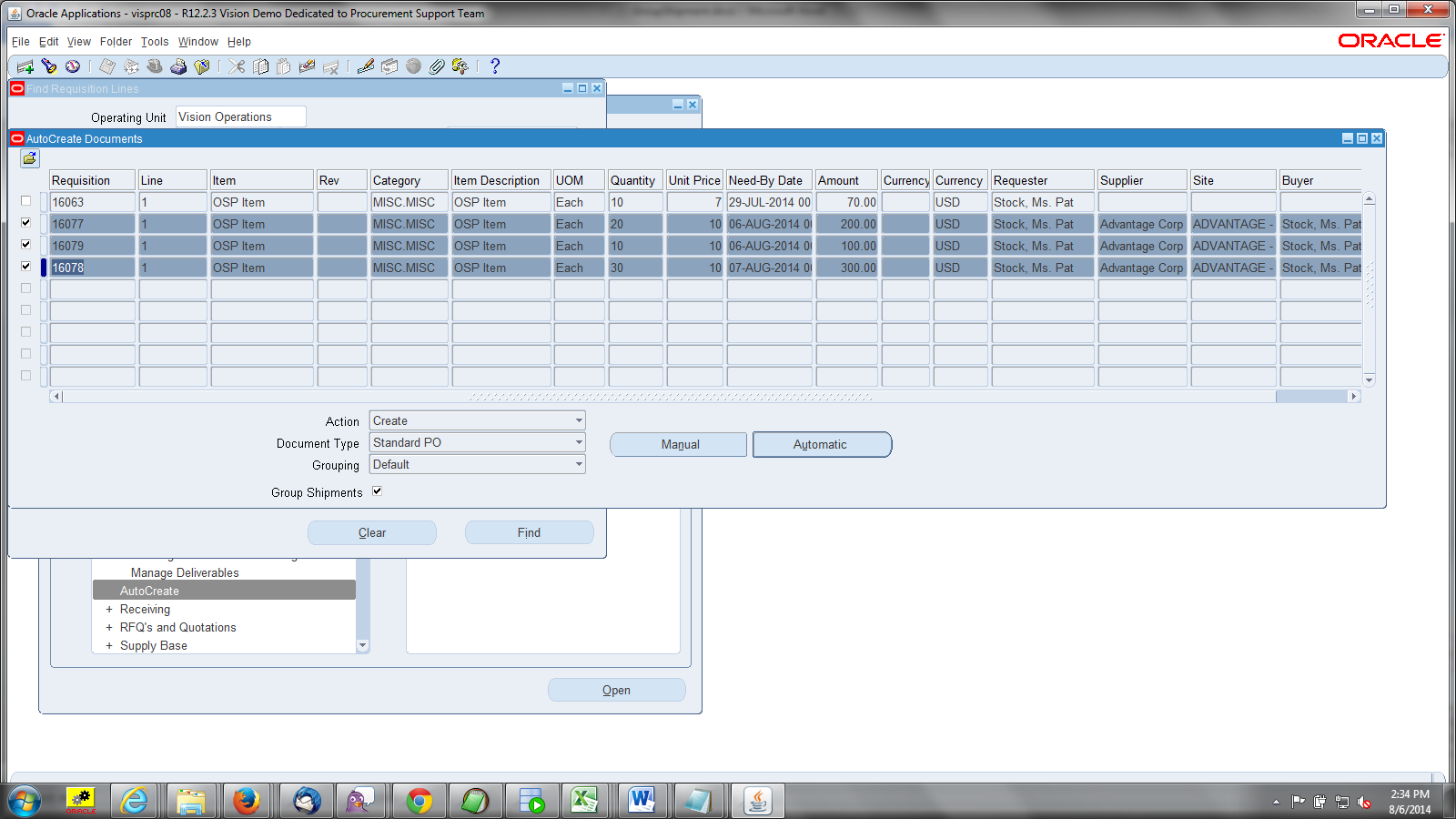The width and height of the screenshot is (1456, 819).
Task: Open the Action dropdown
Action: tap(579, 420)
